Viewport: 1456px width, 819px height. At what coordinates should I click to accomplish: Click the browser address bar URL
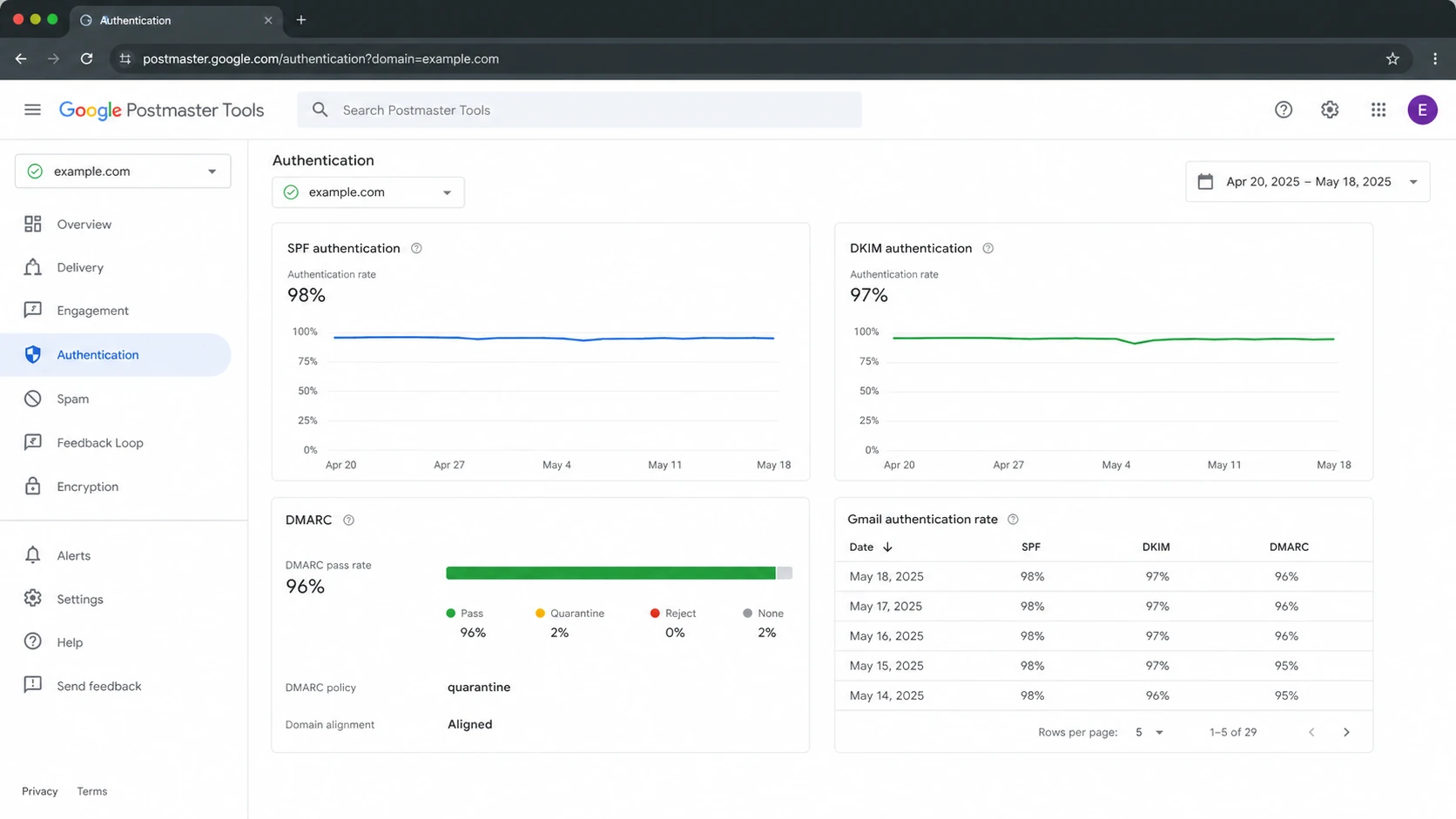(x=320, y=58)
